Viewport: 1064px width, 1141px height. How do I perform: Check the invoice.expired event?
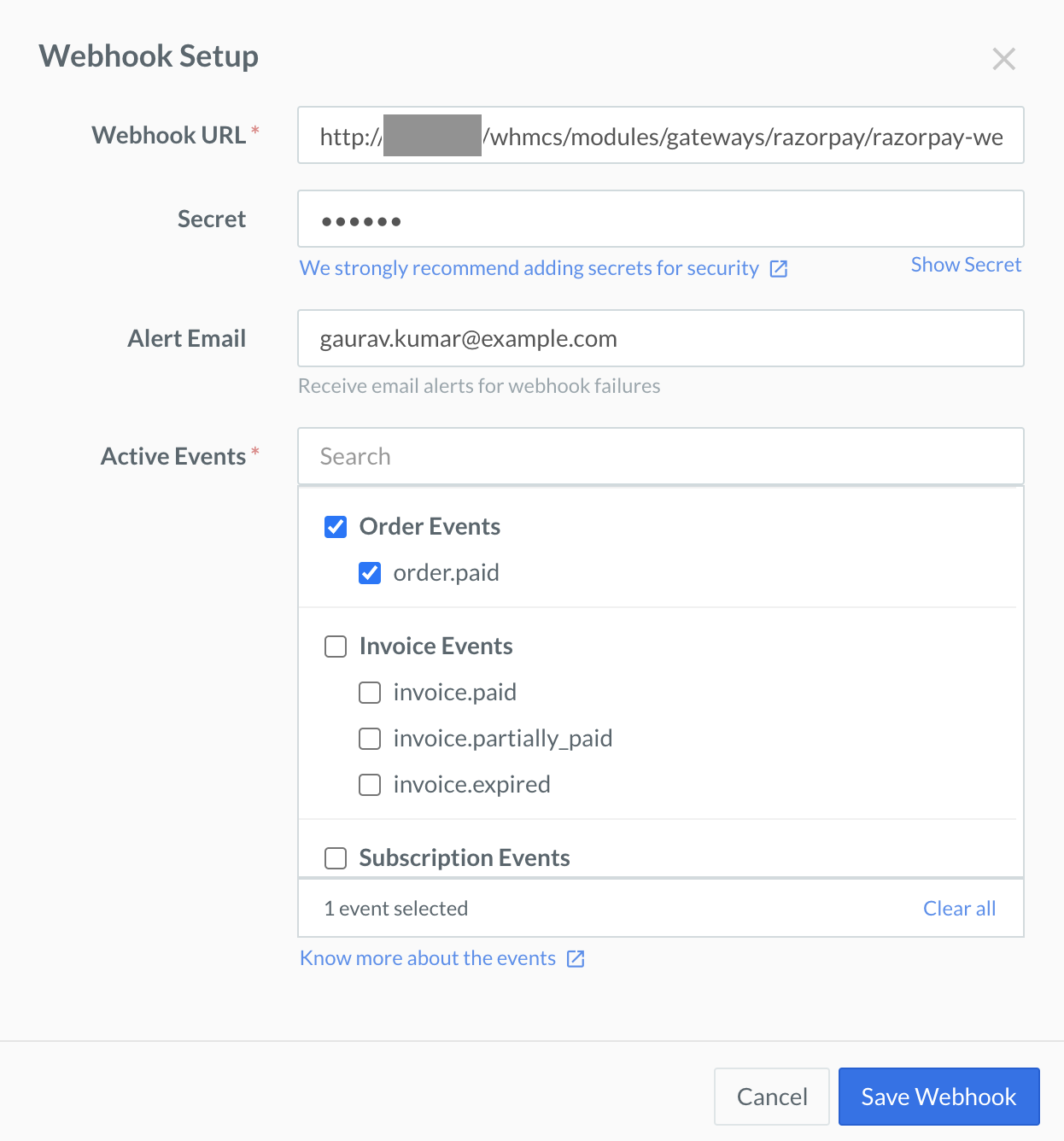coord(369,785)
